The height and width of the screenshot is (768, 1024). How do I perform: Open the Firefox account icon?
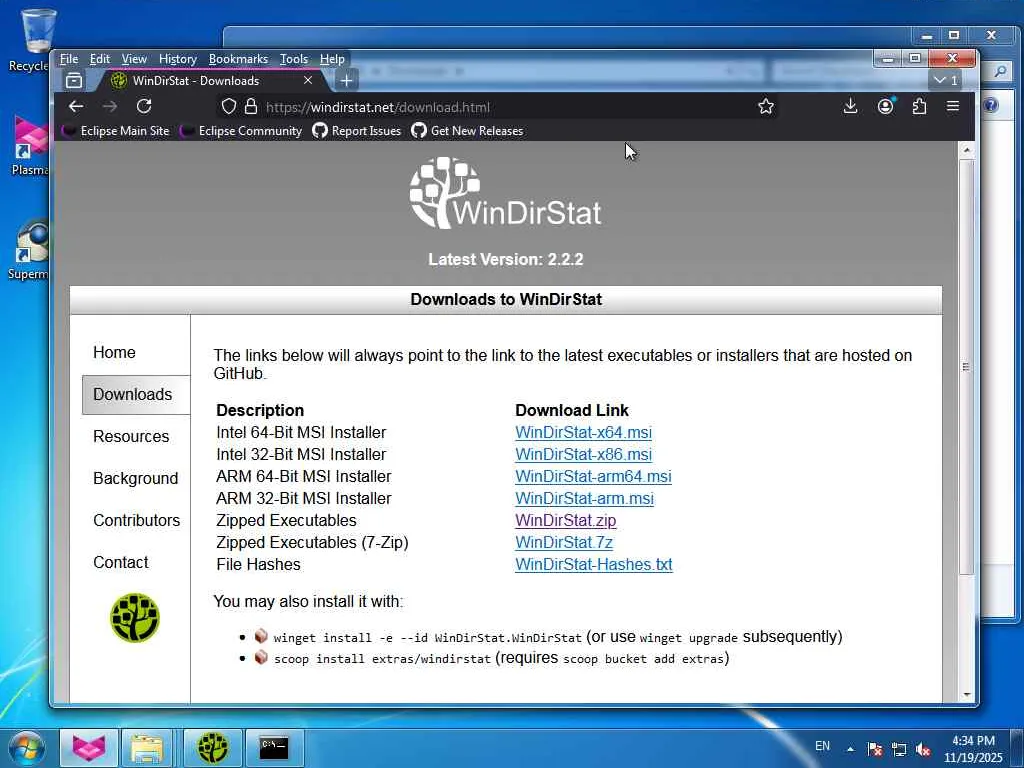coord(886,106)
